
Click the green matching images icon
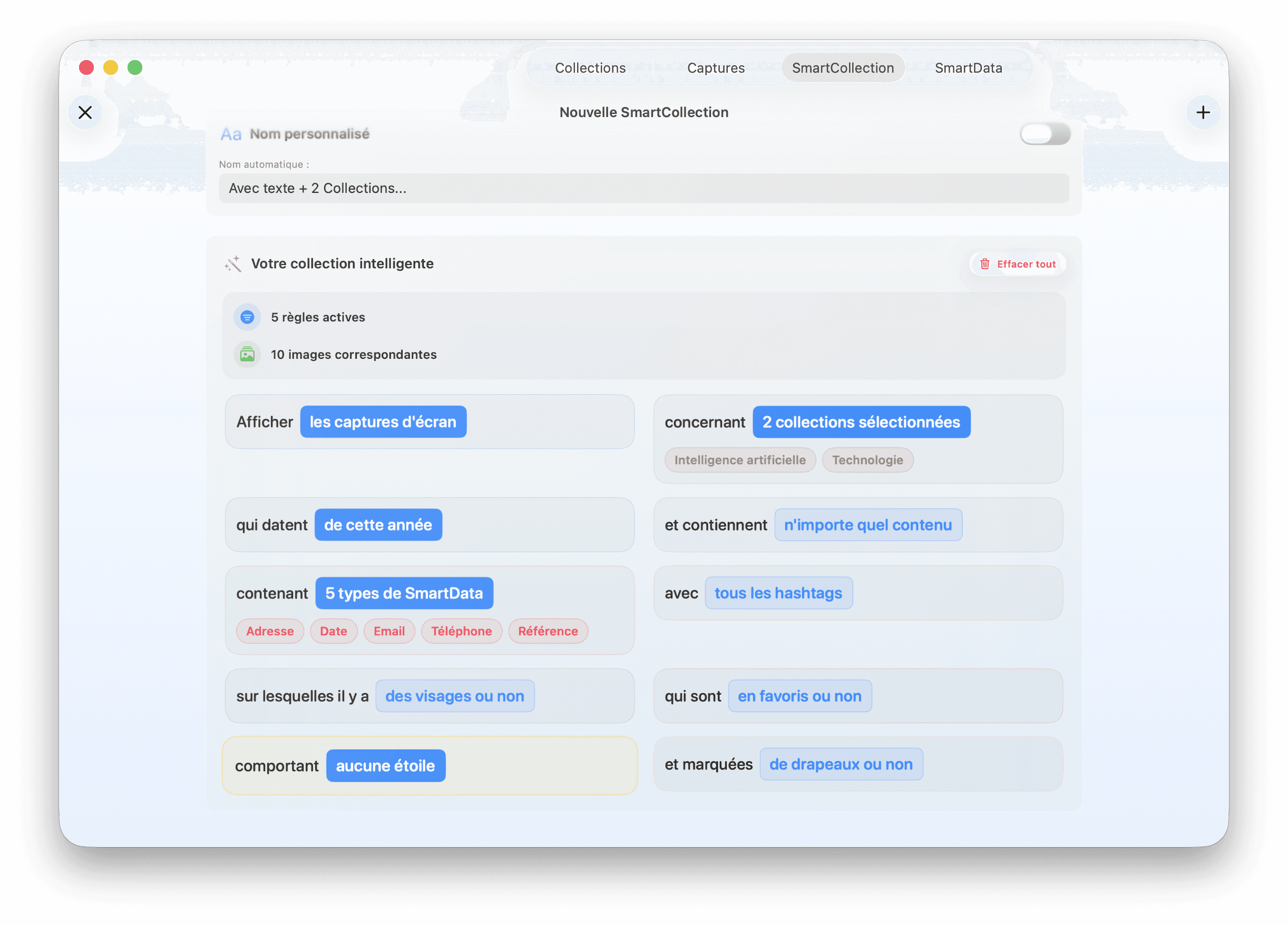pos(247,355)
